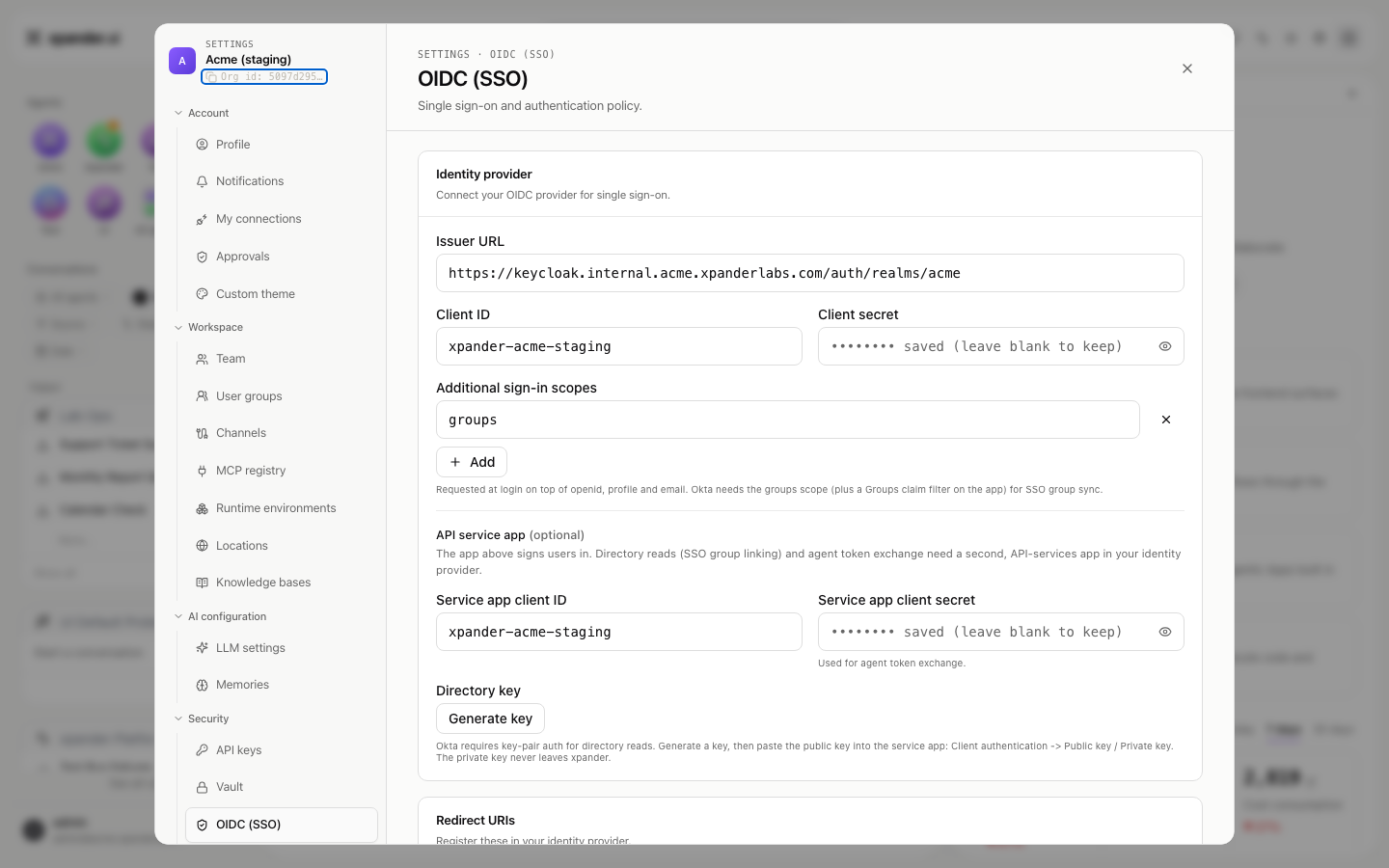
Task: Click the Custom theme palette icon
Action: (x=203, y=294)
